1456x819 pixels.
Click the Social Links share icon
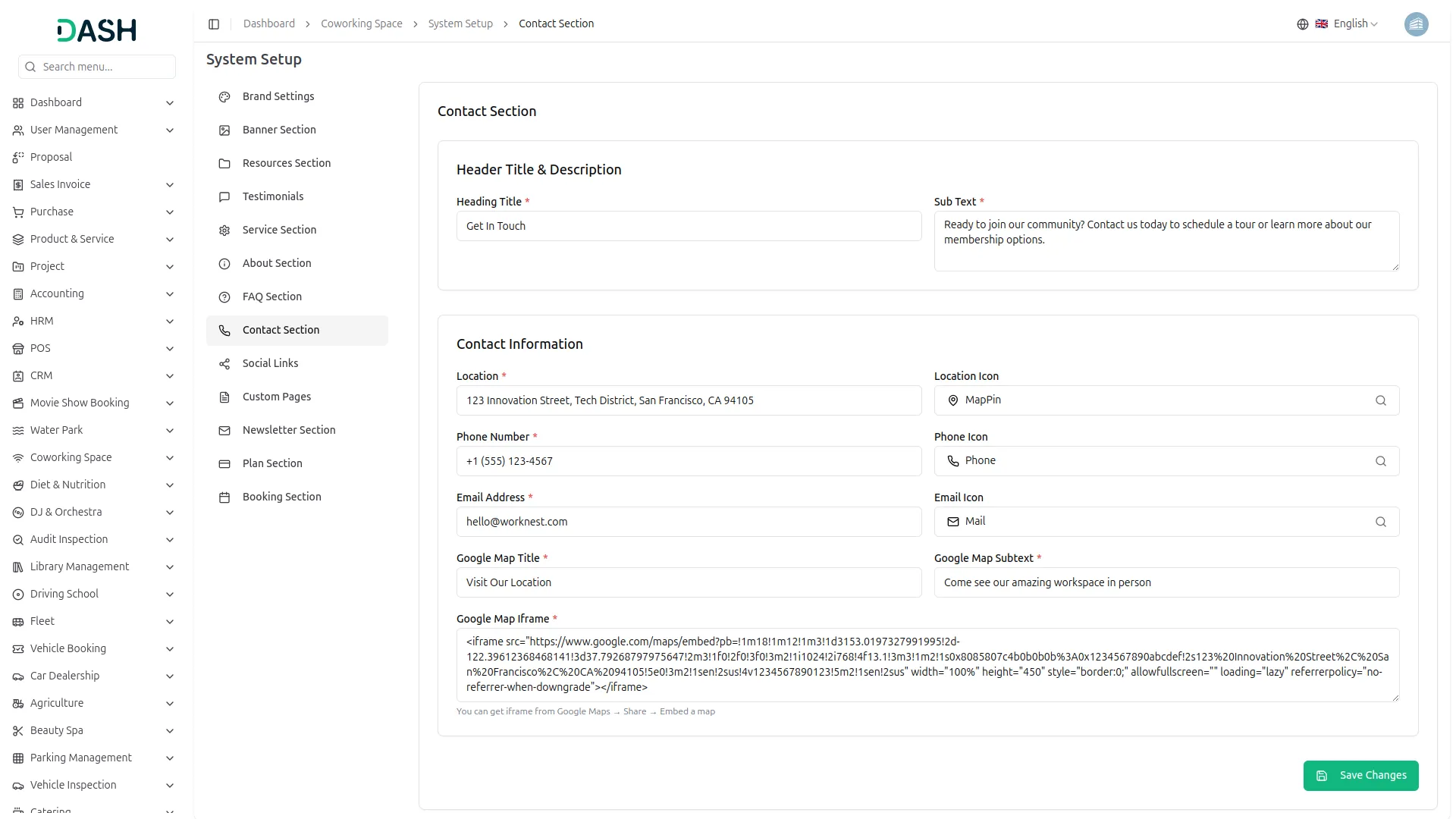(224, 364)
